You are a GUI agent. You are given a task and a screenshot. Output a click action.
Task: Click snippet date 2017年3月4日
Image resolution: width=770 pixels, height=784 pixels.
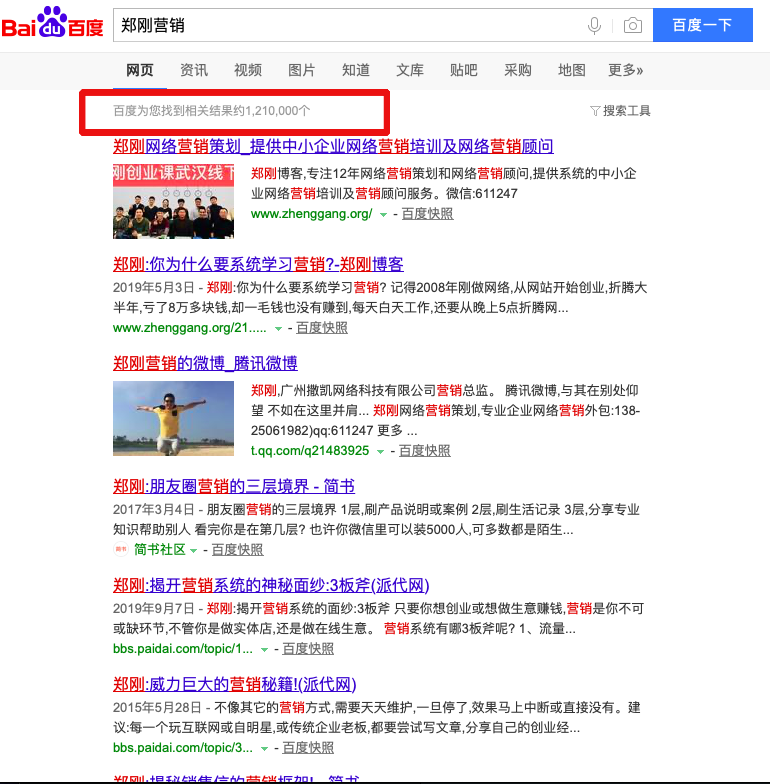(154, 510)
